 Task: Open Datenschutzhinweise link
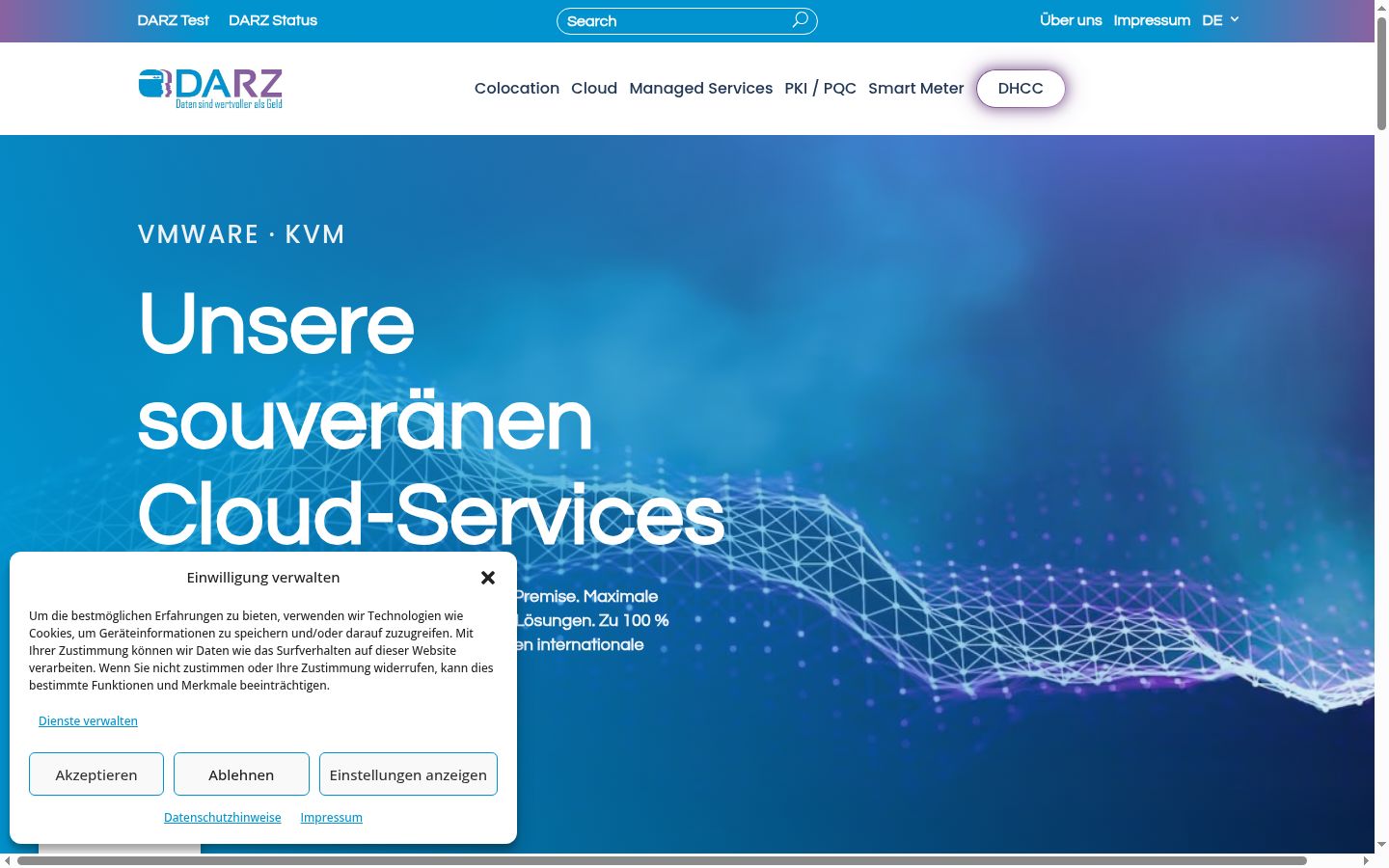(223, 818)
